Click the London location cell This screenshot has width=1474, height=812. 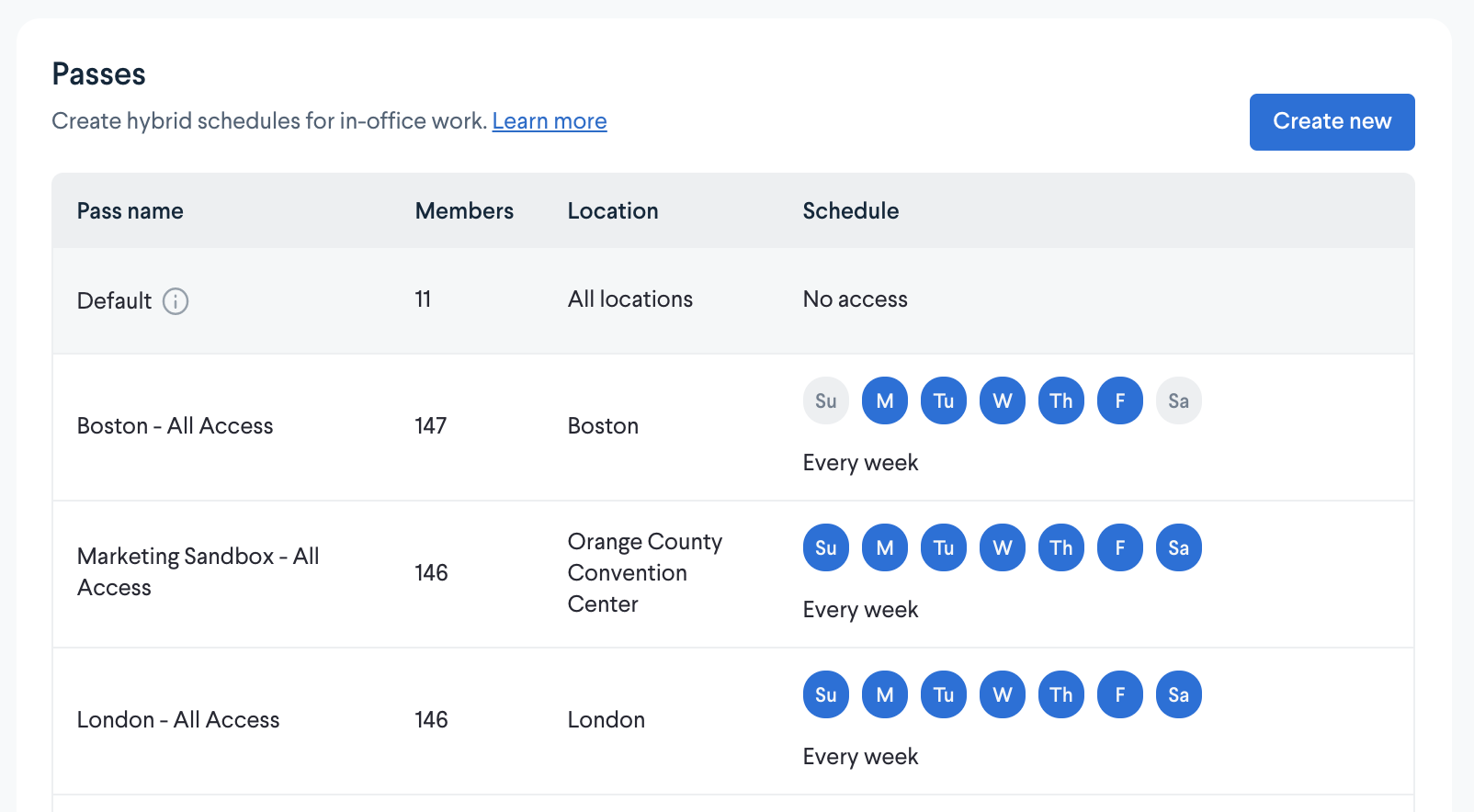pos(607,719)
